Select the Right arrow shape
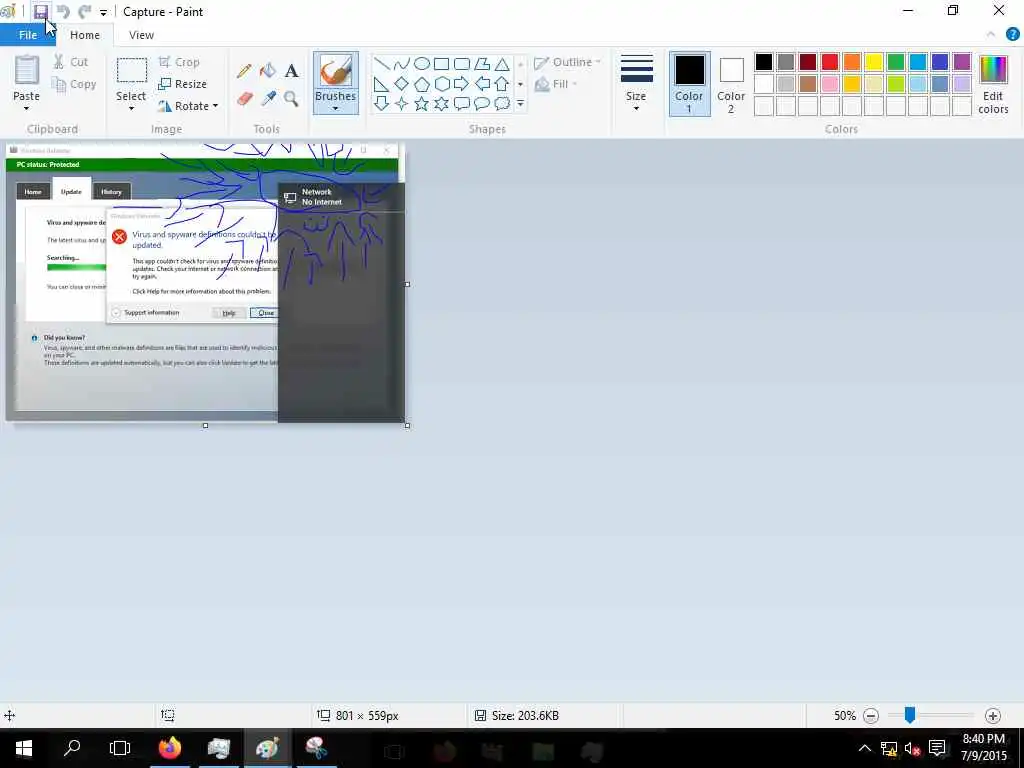Screen dimensions: 1024x768 [x=462, y=84]
